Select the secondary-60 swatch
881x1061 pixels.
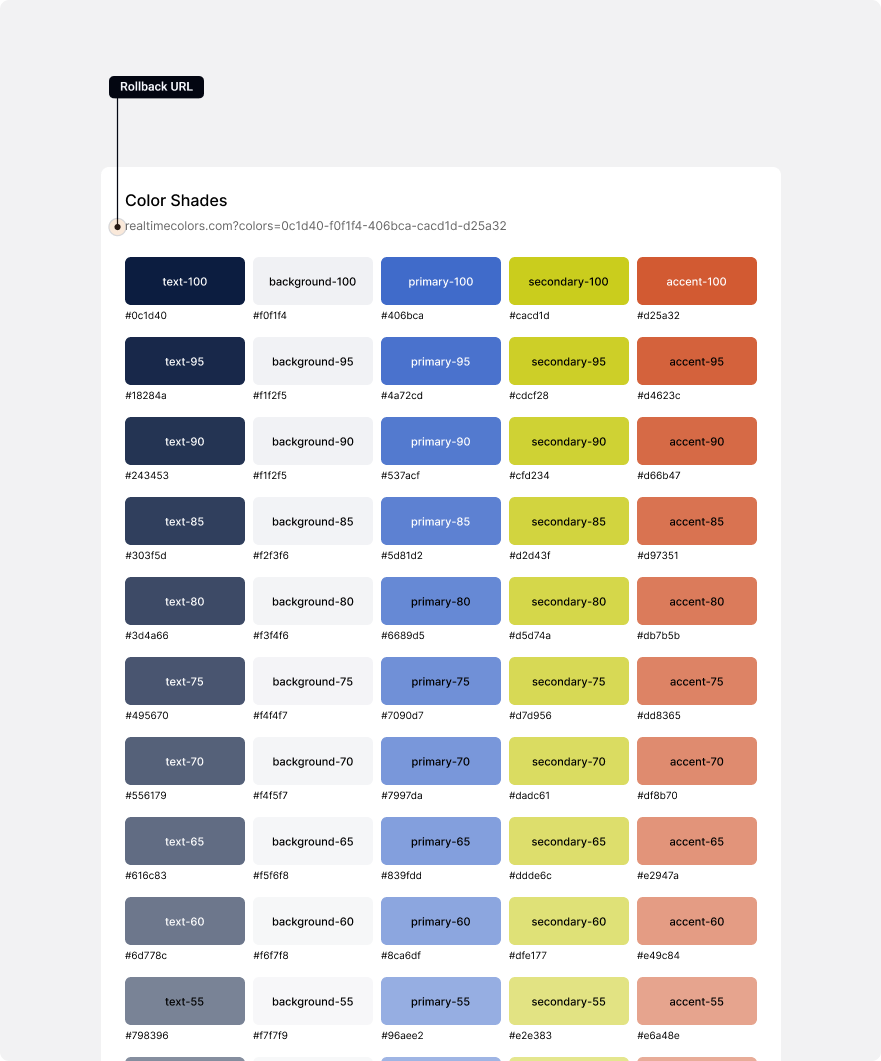coord(568,921)
